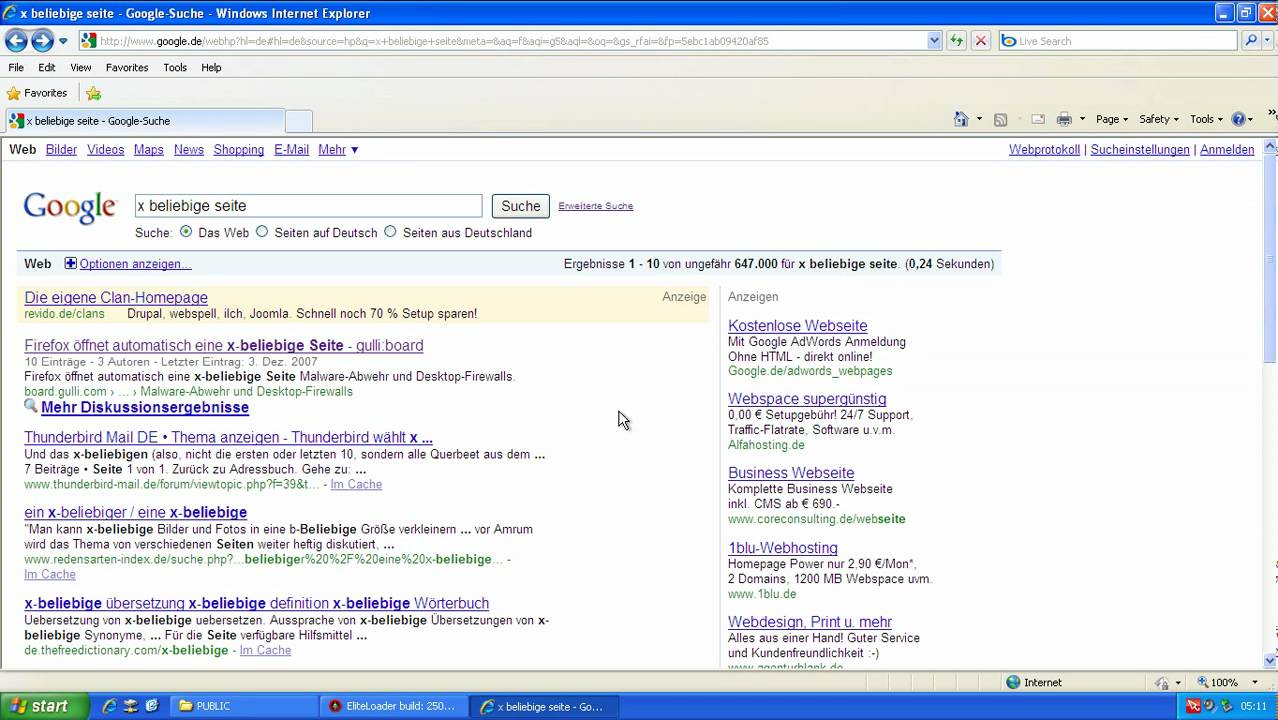Open 'Kostenlose Webseite' ad link
This screenshot has height=720, width=1278.
(797, 325)
